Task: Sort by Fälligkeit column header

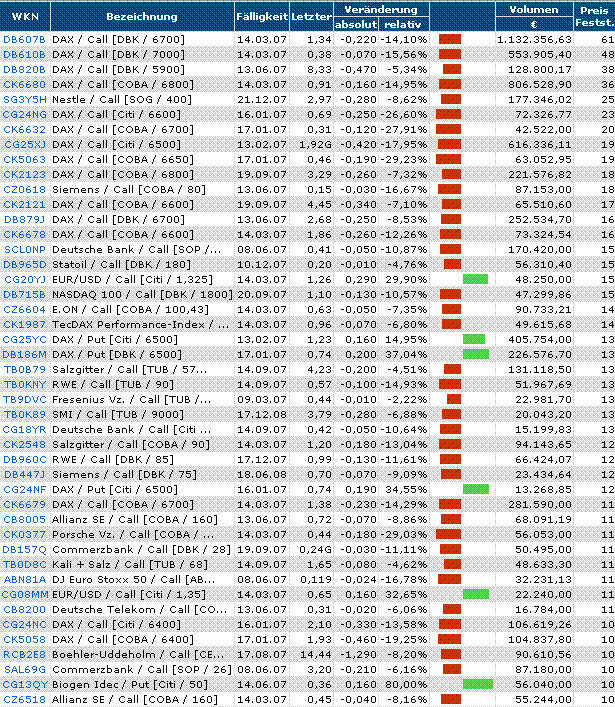Action: pyautogui.click(x=262, y=17)
